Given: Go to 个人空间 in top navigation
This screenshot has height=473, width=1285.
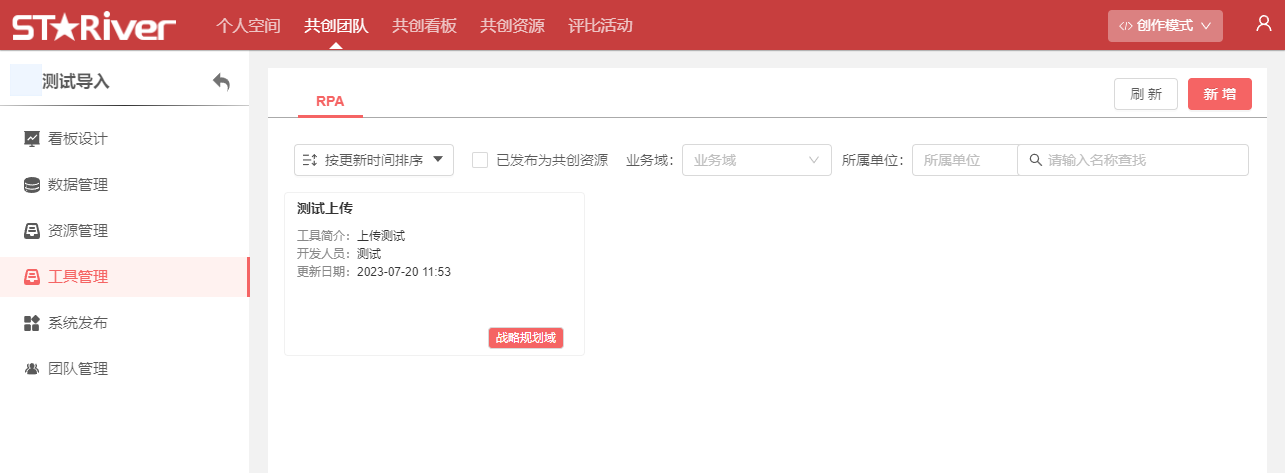Looking at the screenshot, I should pyautogui.click(x=248, y=26).
